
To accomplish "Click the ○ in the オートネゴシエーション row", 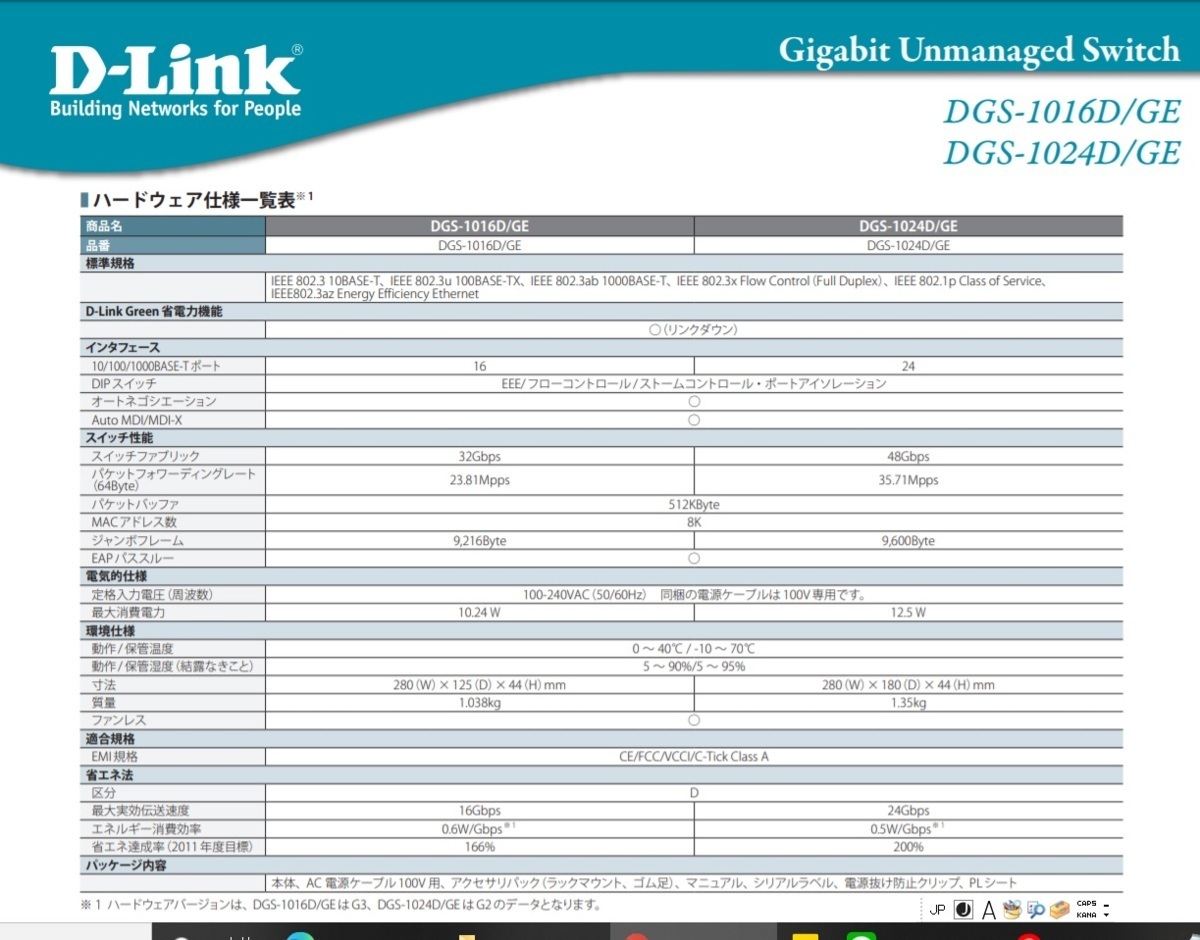I will [x=694, y=402].
